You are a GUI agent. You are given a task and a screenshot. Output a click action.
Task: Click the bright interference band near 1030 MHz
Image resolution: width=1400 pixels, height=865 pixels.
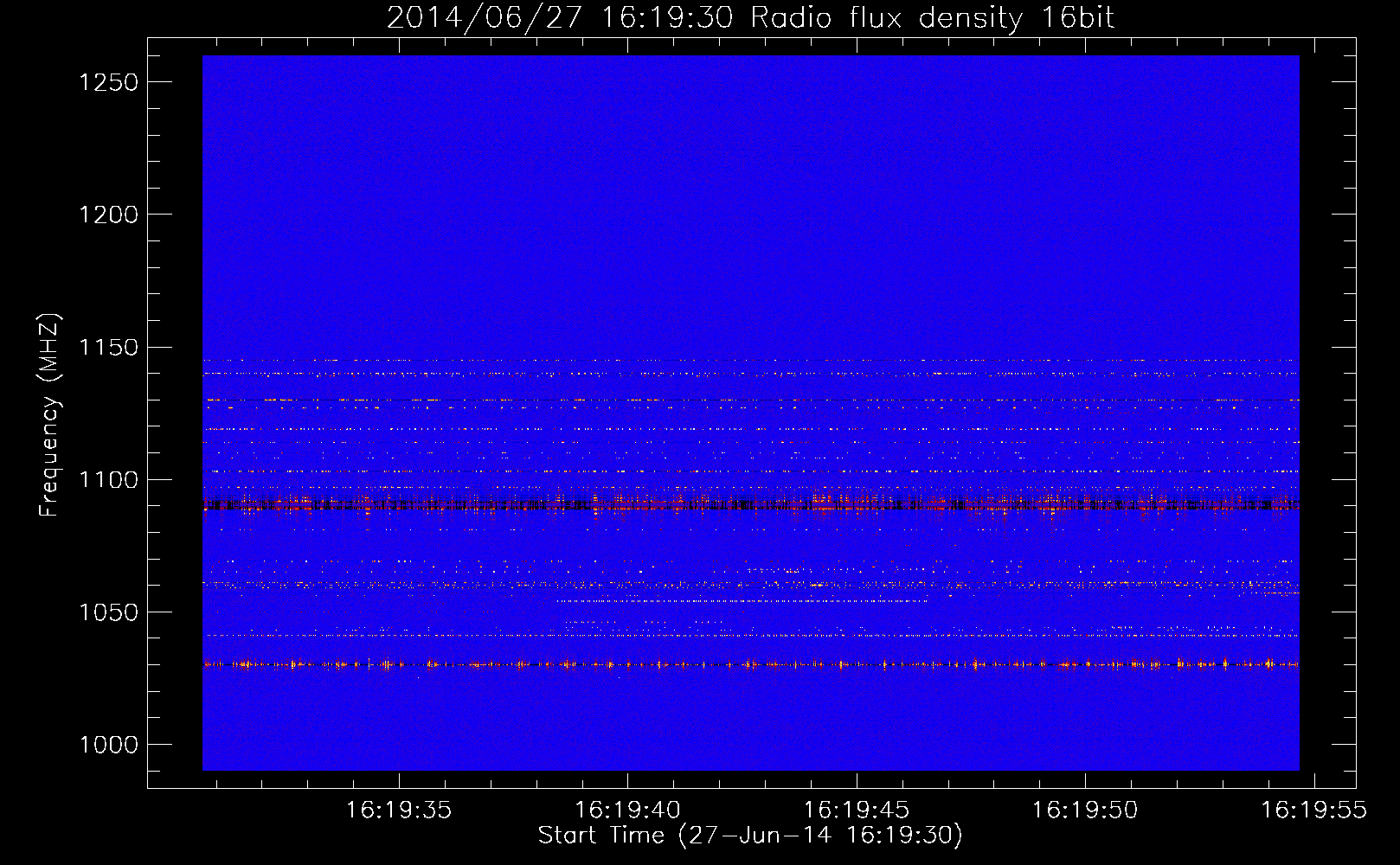pos(750,664)
